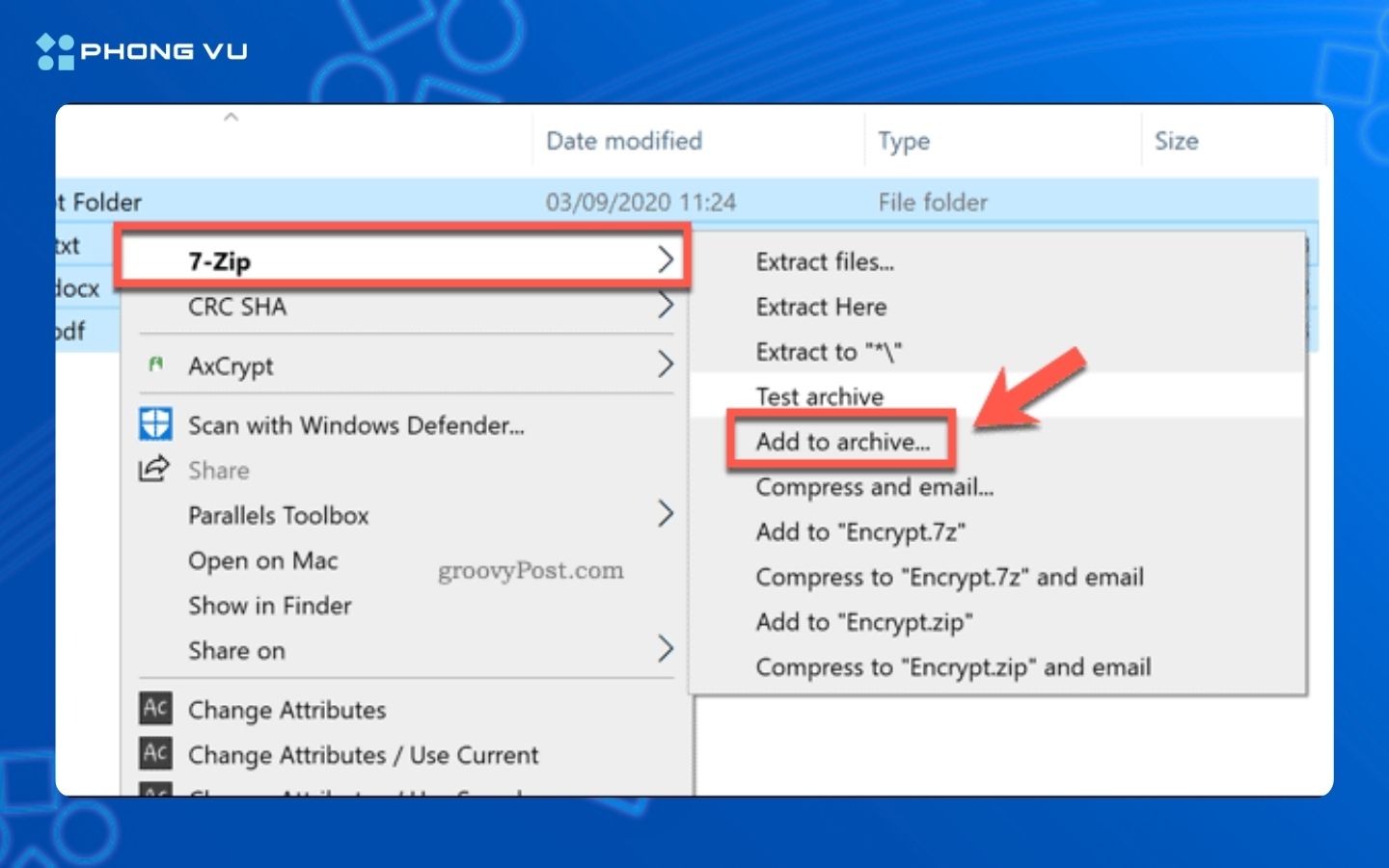Image resolution: width=1389 pixels, height=868 pixels.
Task: Open the 7-Zip context menu entry
Action: [x=402, y=258]
